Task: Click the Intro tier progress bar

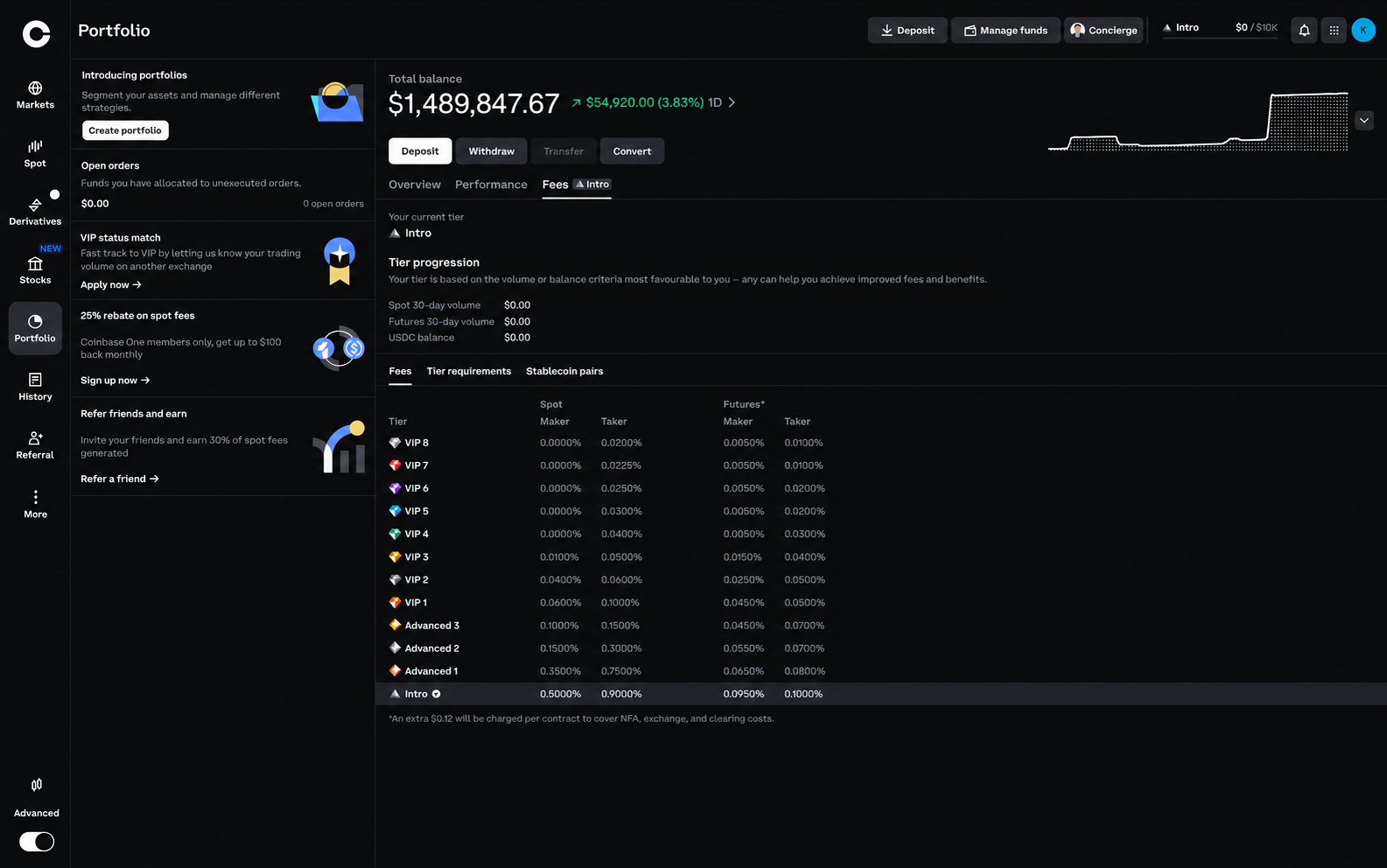Action: (x=1220, y=37)
